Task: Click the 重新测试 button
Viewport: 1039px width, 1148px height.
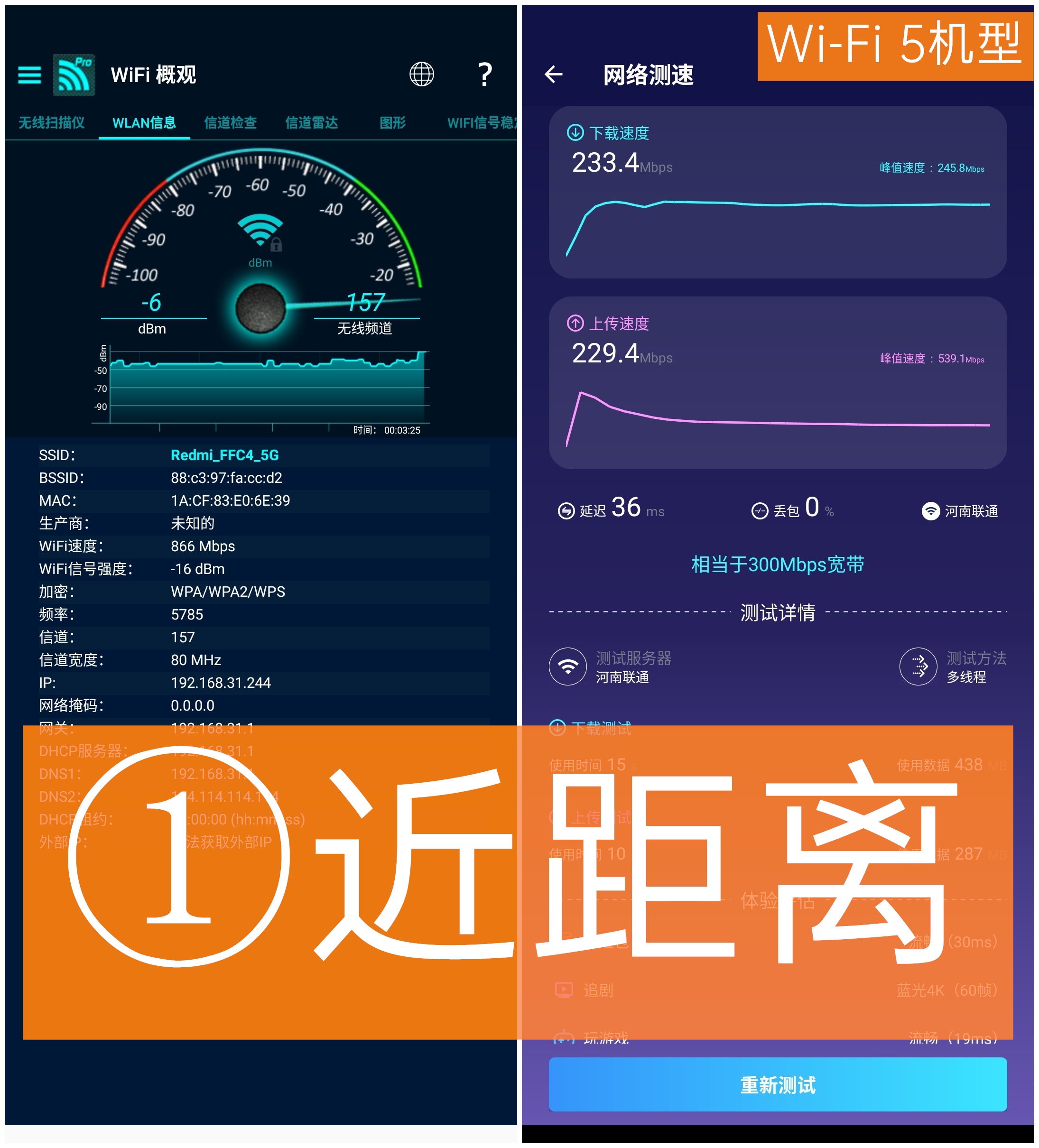Action: click(780, 1090)
